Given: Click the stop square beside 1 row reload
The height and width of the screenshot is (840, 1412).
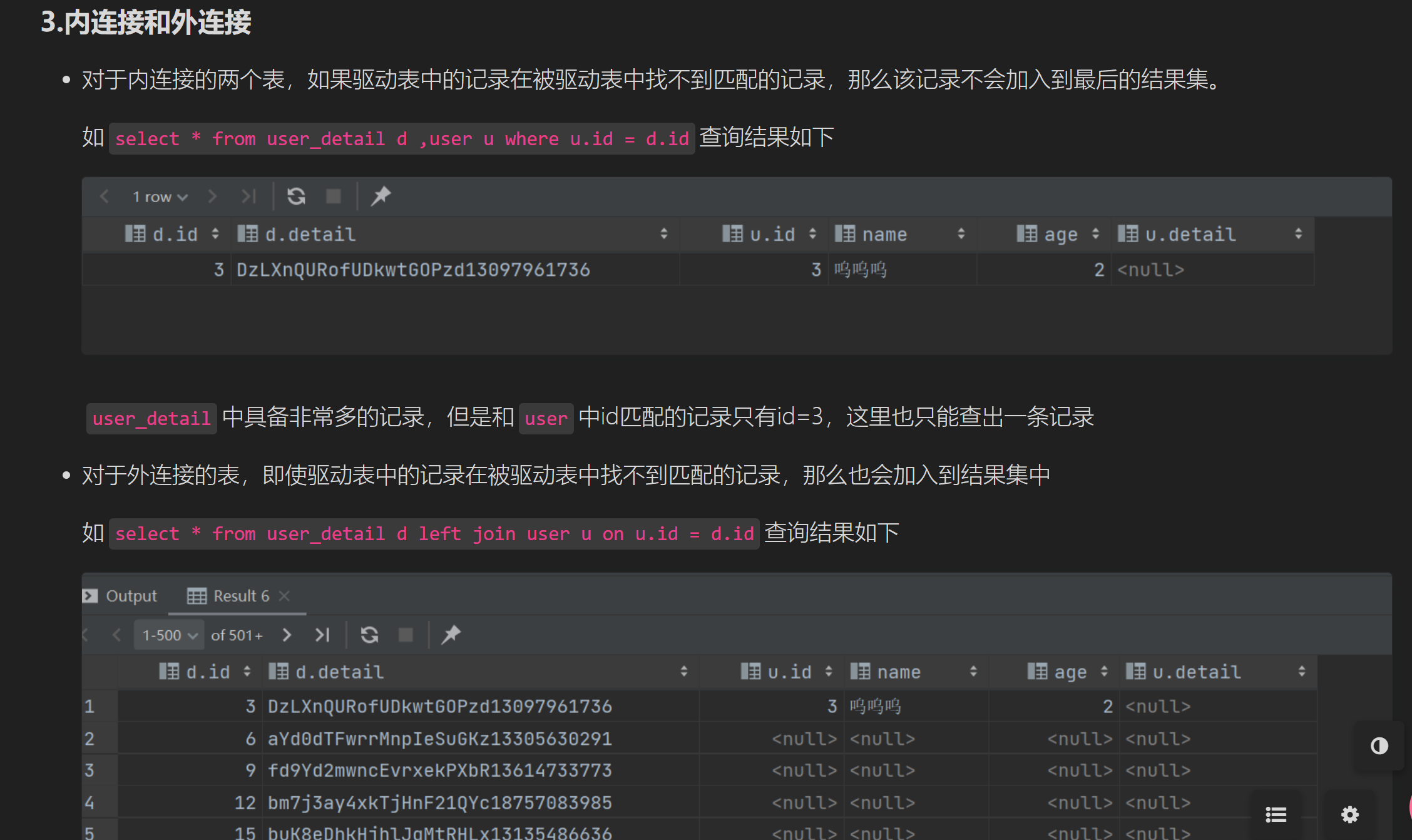Looking at the screenshot, I should click(x=334, y=197).
